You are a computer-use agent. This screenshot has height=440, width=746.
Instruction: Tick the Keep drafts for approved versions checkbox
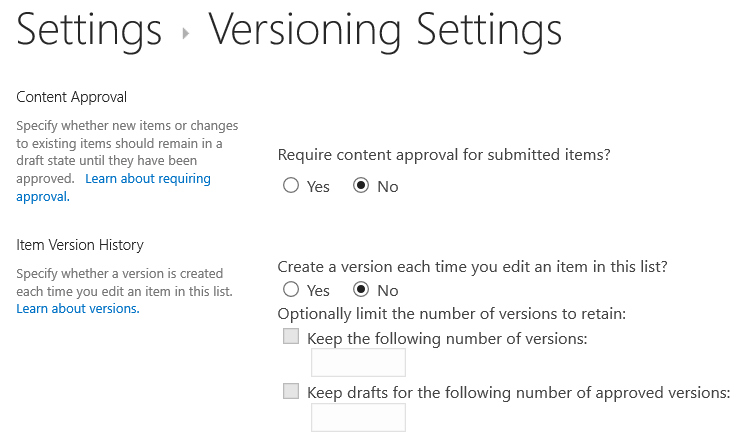tap(291, 392)
